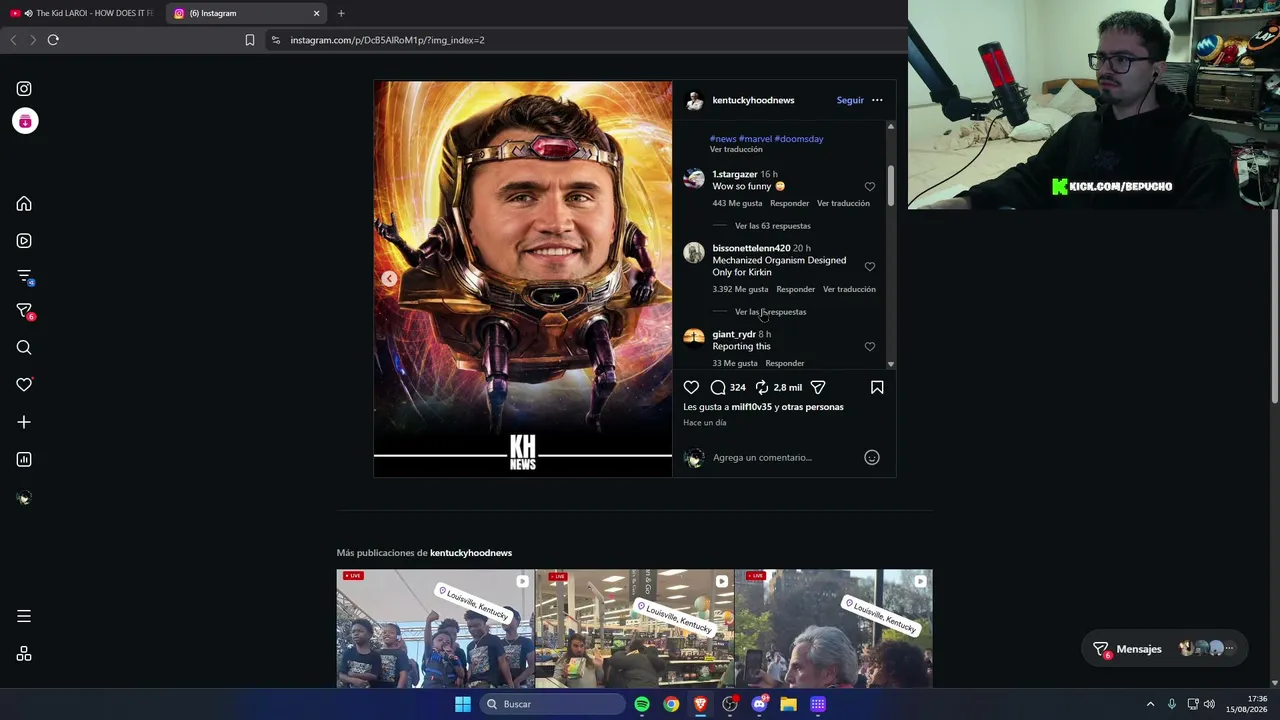This screenshot has width=1280, height=720.
Task: Translate bissonettelenn420's comment
Action: (x=849, y=289)
